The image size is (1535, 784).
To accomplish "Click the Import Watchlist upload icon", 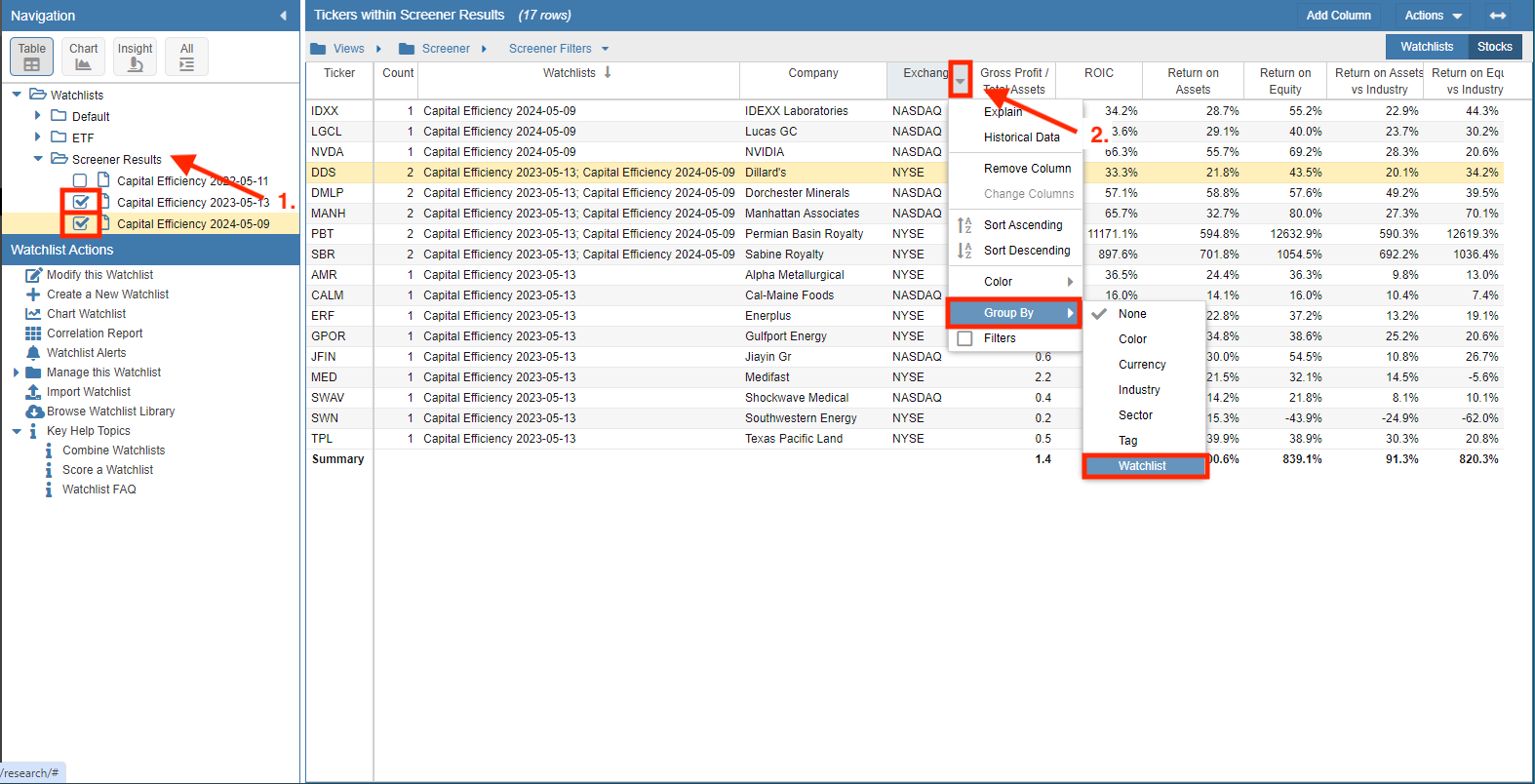I will point(33,392).
